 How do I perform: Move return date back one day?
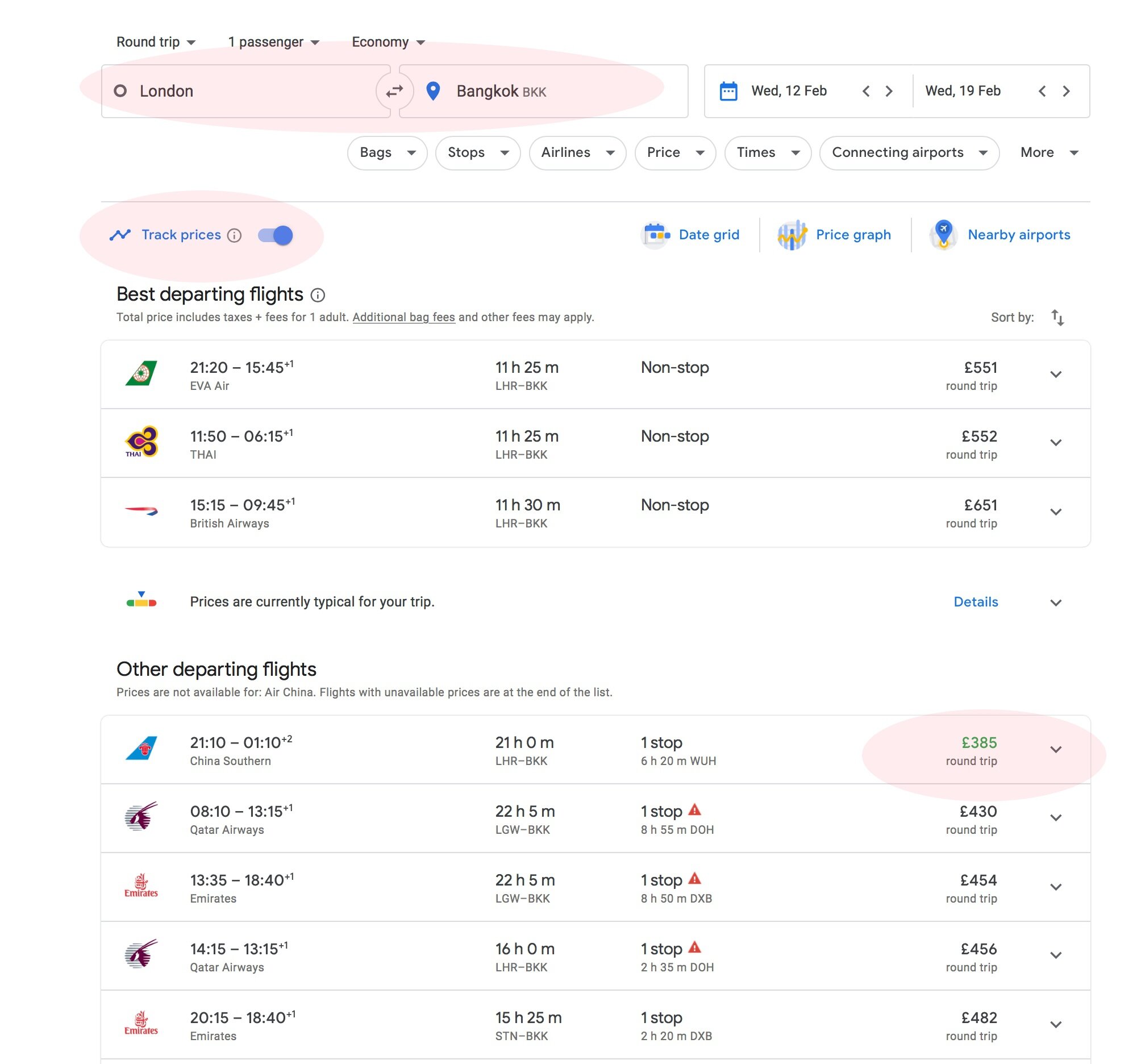pos(1042,92)
